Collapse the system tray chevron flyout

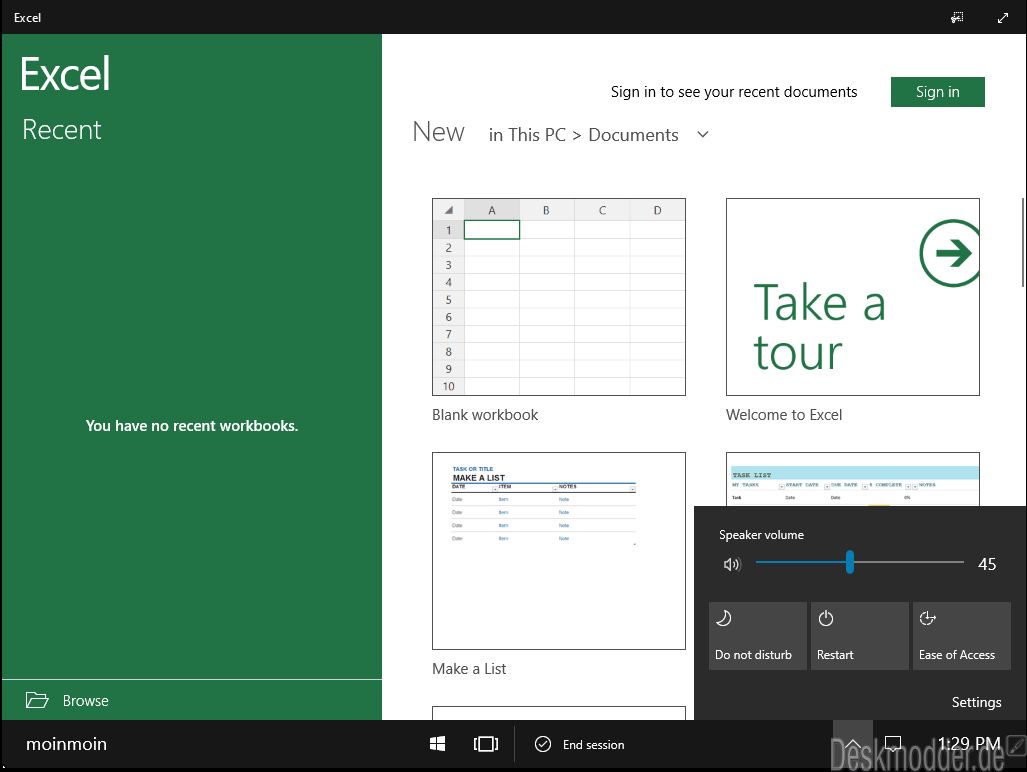(852, 744)
